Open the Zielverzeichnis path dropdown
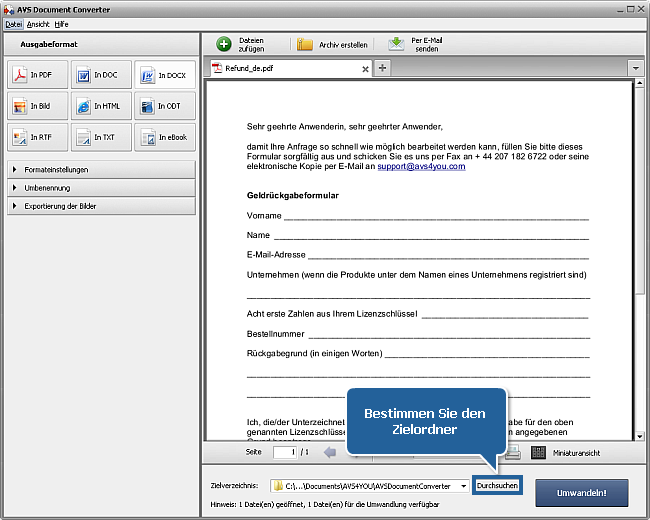The width and height of the screenshot is (650, 520). click(x=464, y=486)
